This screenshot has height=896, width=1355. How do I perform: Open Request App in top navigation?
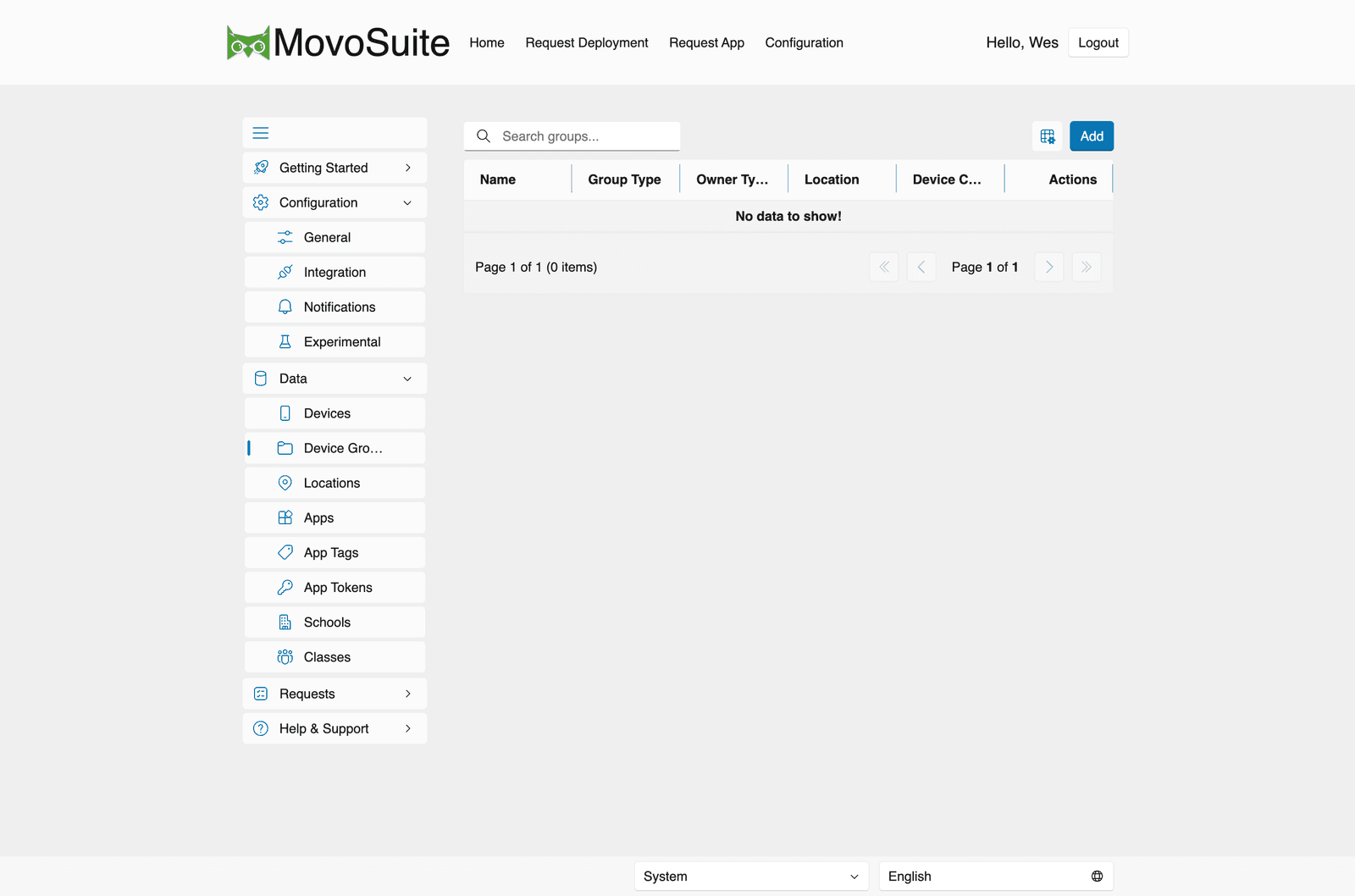tap(707, 42)
